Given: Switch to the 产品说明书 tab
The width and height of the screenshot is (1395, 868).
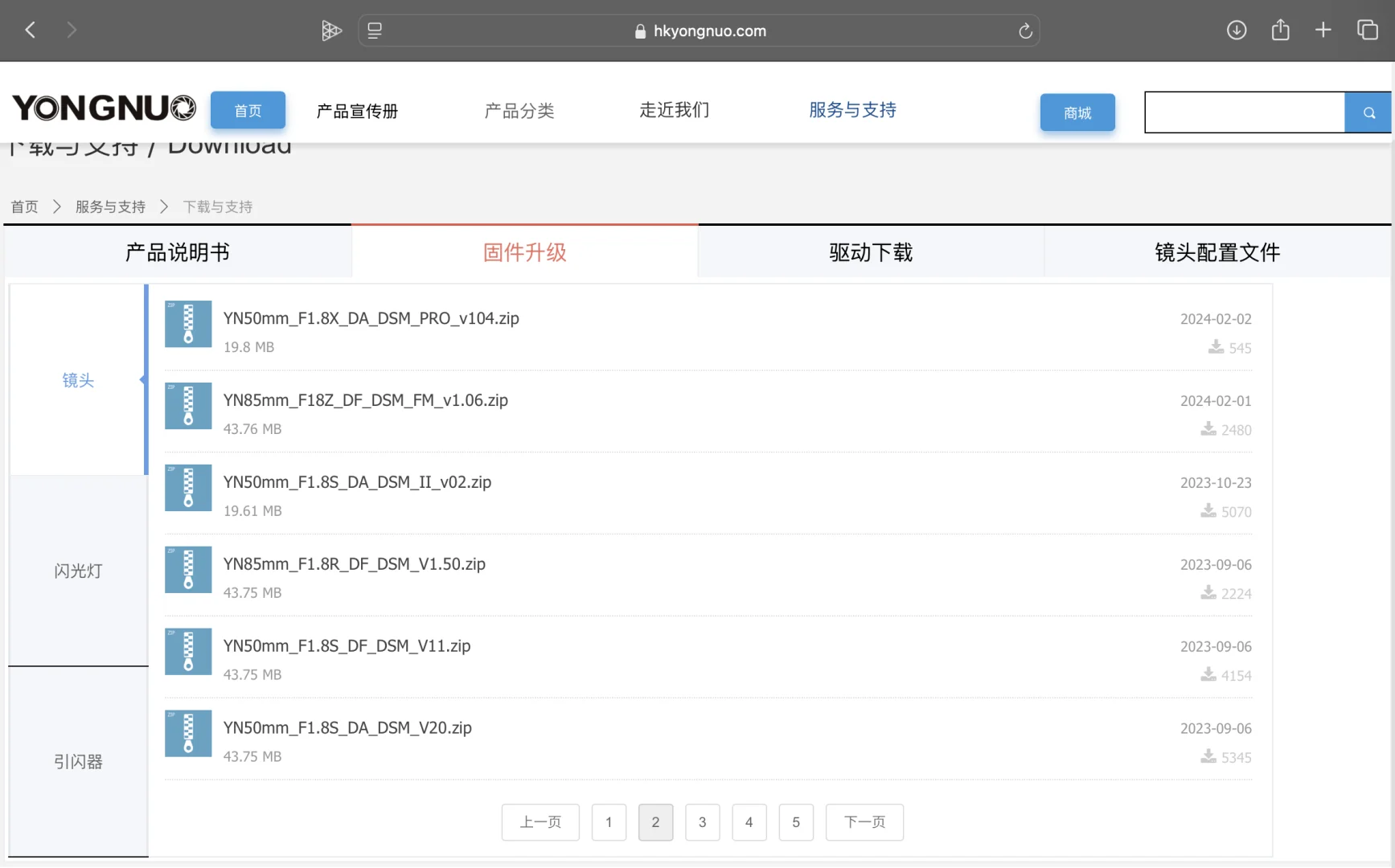Looking at the screenshot, I should point(178,252).
